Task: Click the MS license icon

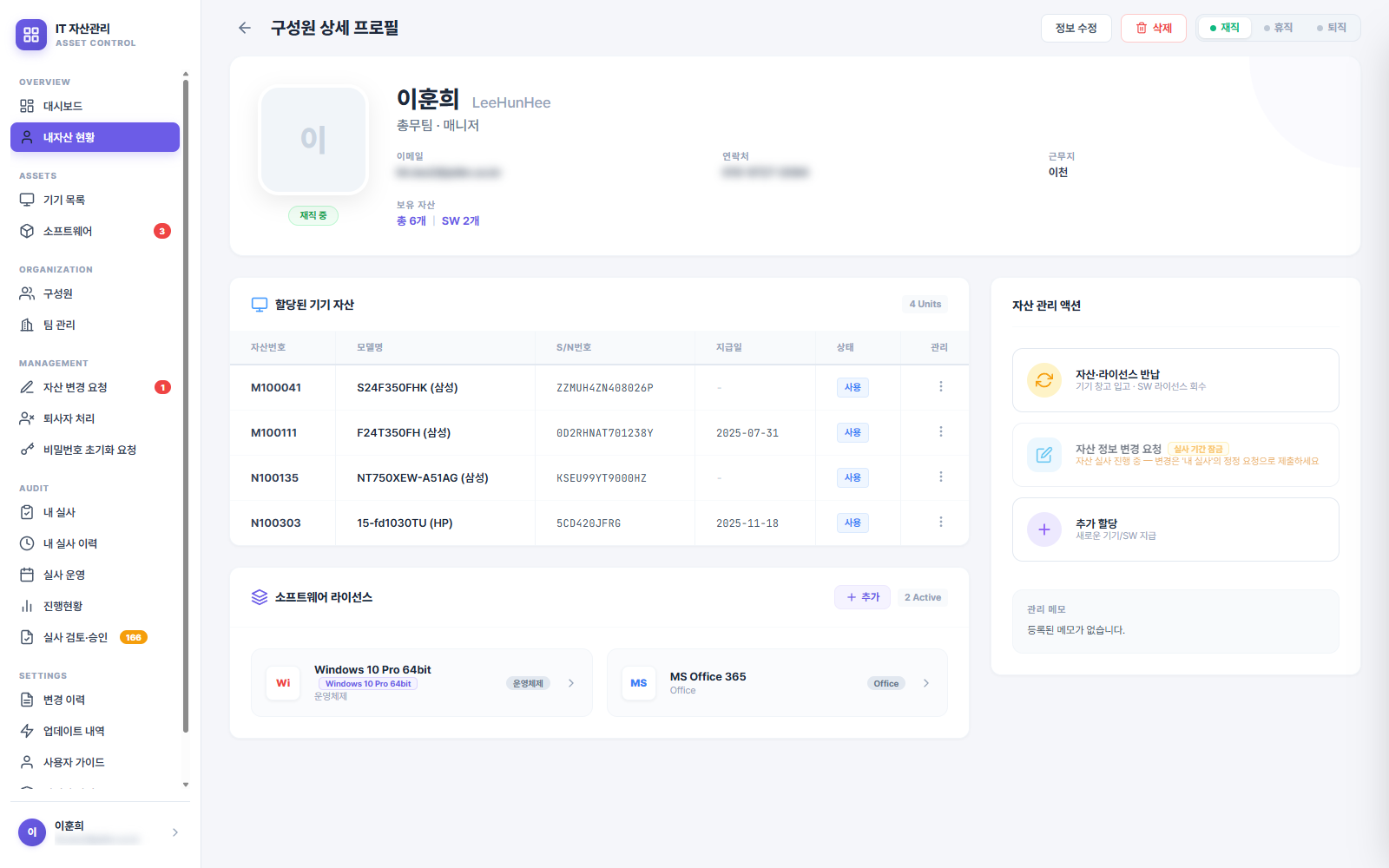Action: (x=639, y=683)
